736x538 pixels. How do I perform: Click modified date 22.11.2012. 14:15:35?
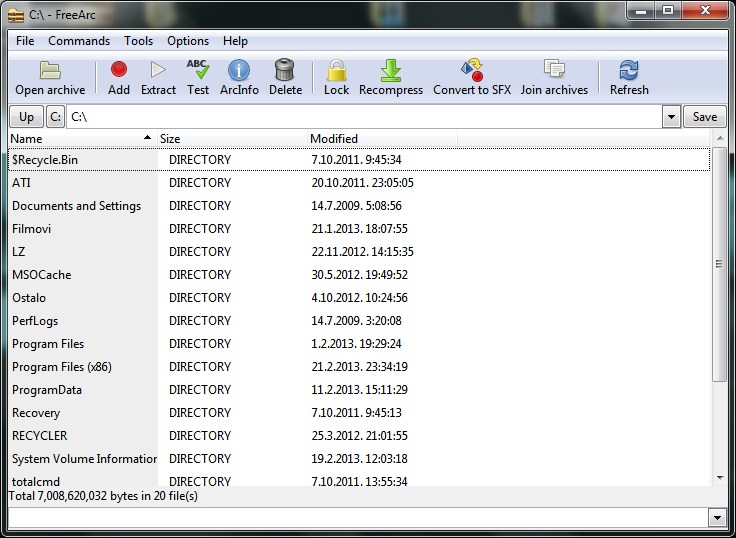click(362, 252)
